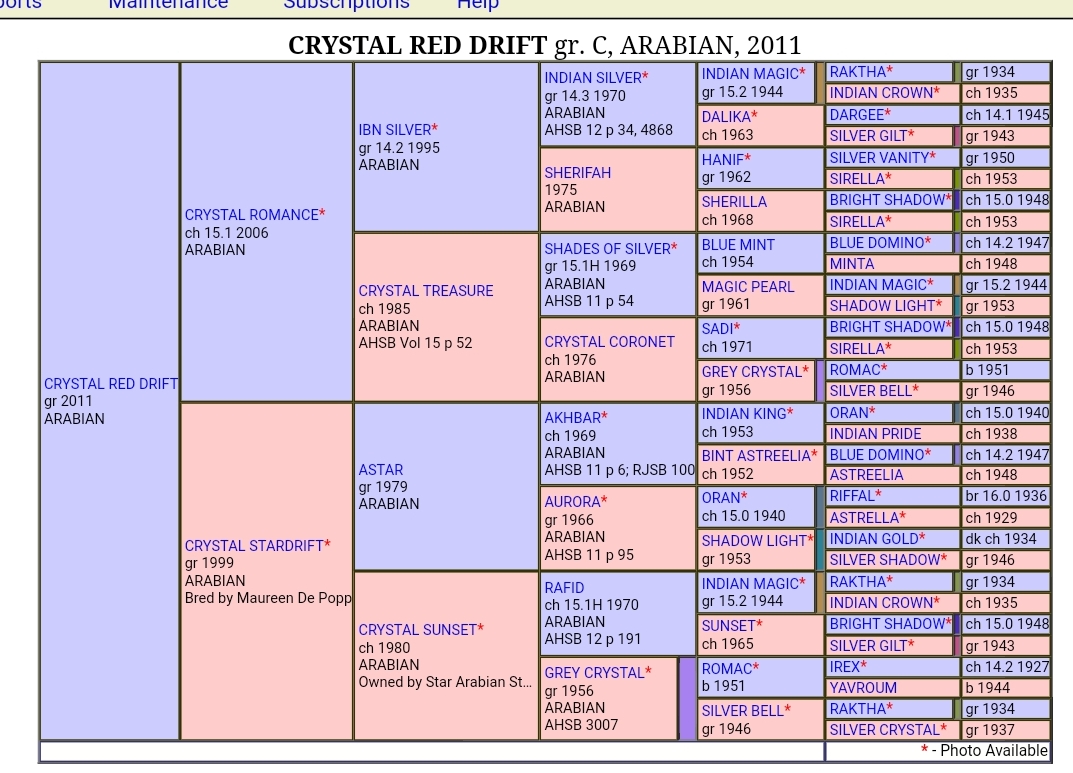Open the Subscriptions menu

pos(346,4)
